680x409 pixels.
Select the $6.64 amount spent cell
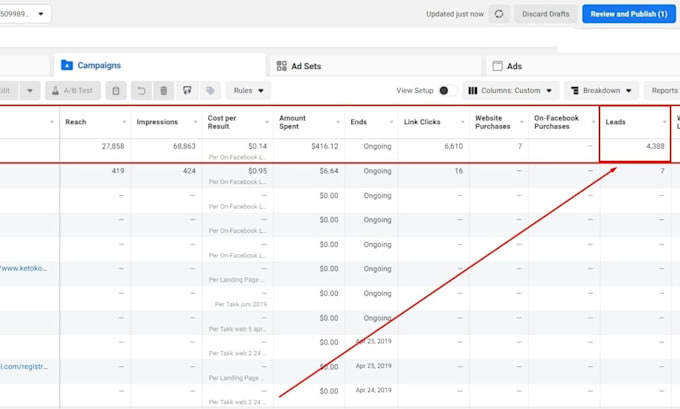[x=329, y=171]
